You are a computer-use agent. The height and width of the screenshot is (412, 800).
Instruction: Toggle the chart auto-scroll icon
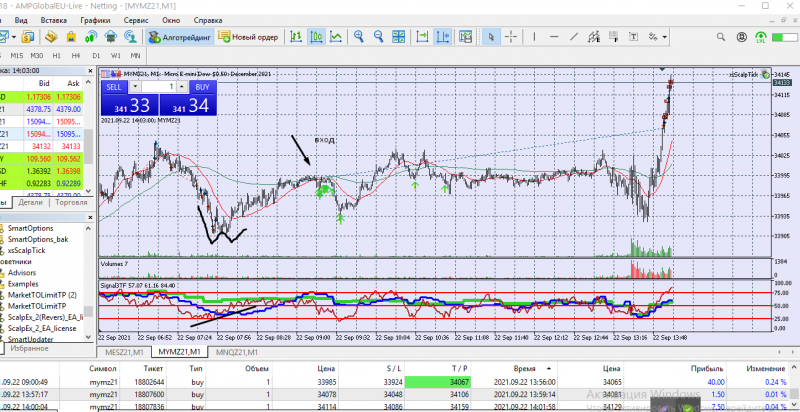pyautogui.click(x=424, y=37)
